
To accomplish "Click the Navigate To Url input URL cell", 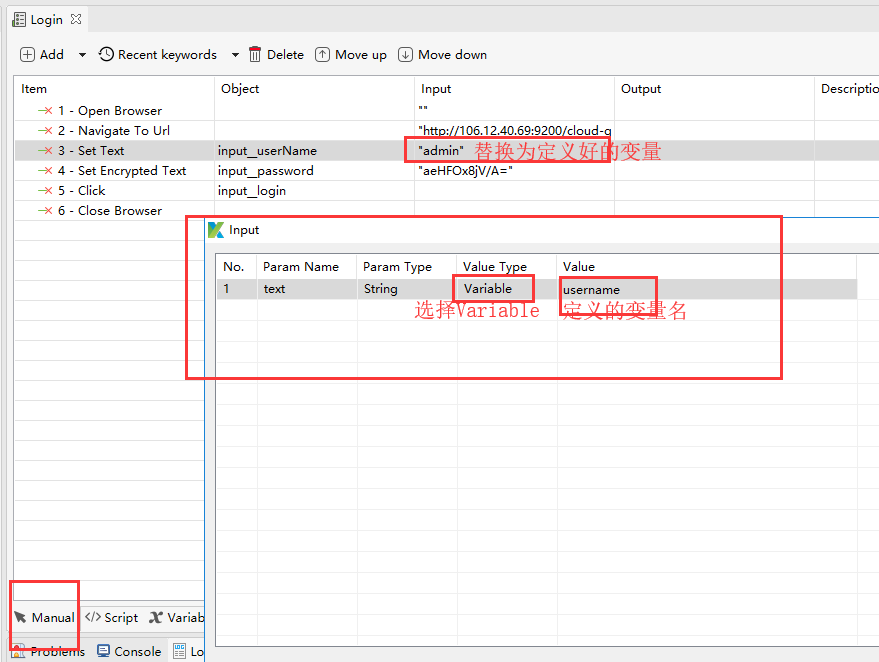I will click(x=515, y=131).
